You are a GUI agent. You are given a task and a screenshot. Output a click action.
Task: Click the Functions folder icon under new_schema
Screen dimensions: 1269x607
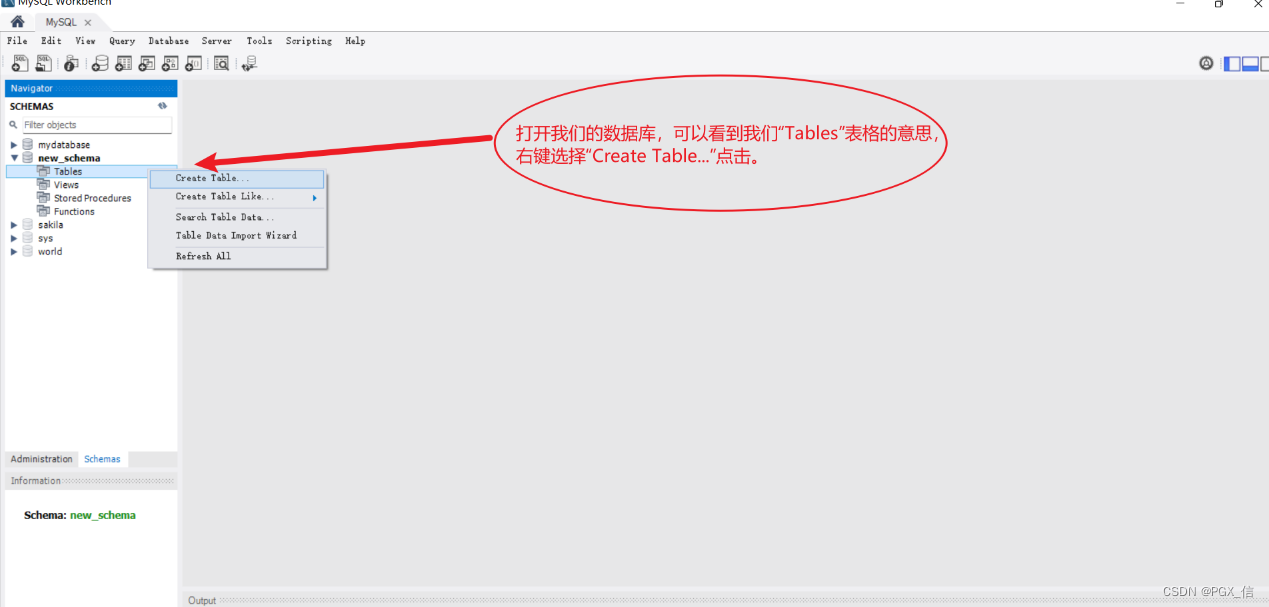44,211
